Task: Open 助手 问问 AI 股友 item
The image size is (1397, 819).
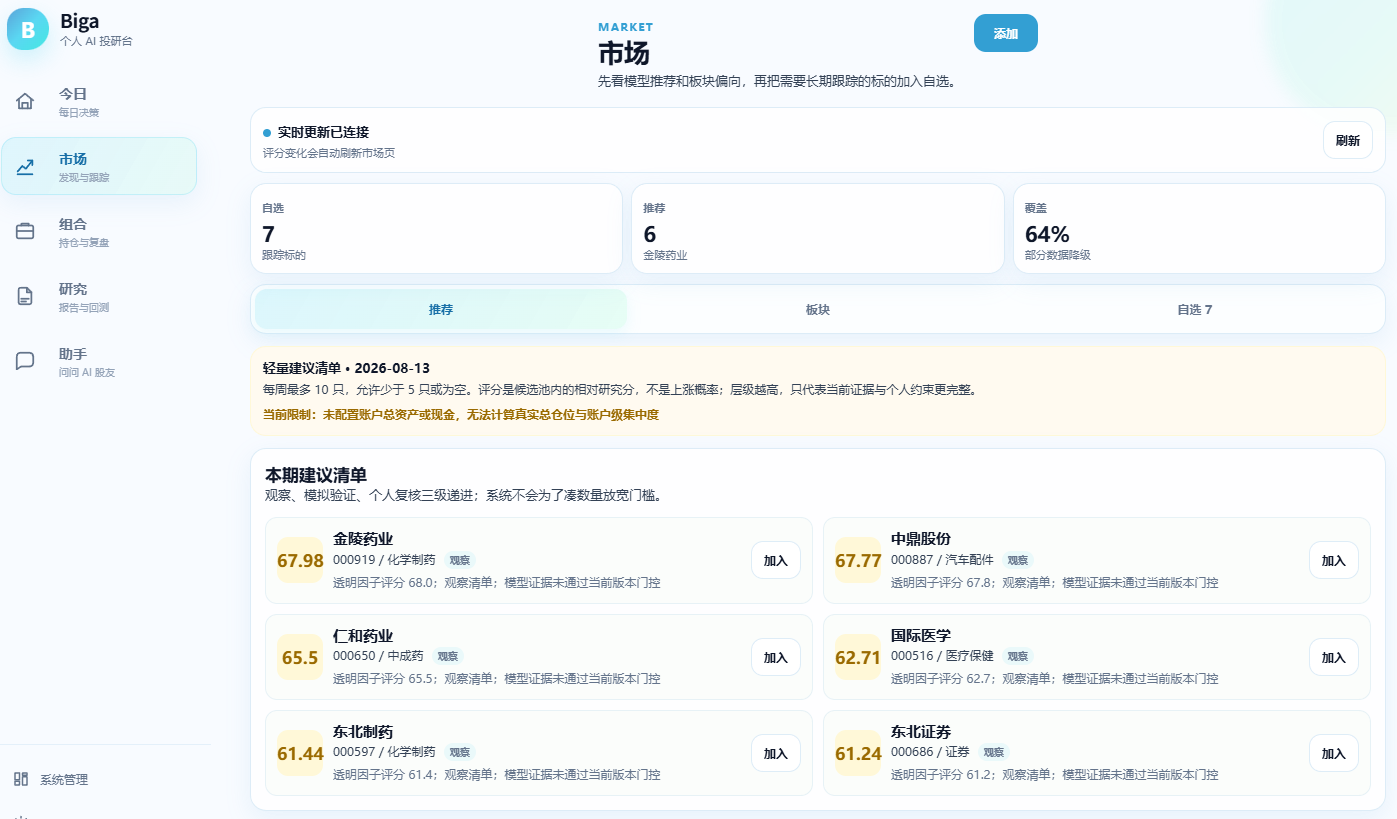Action: (99, 361)
